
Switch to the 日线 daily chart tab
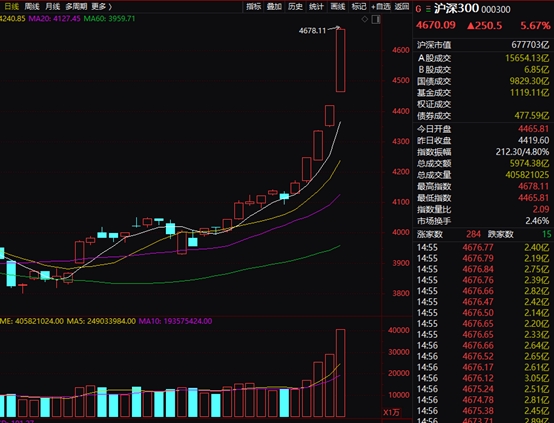click(x=11, y=6)
